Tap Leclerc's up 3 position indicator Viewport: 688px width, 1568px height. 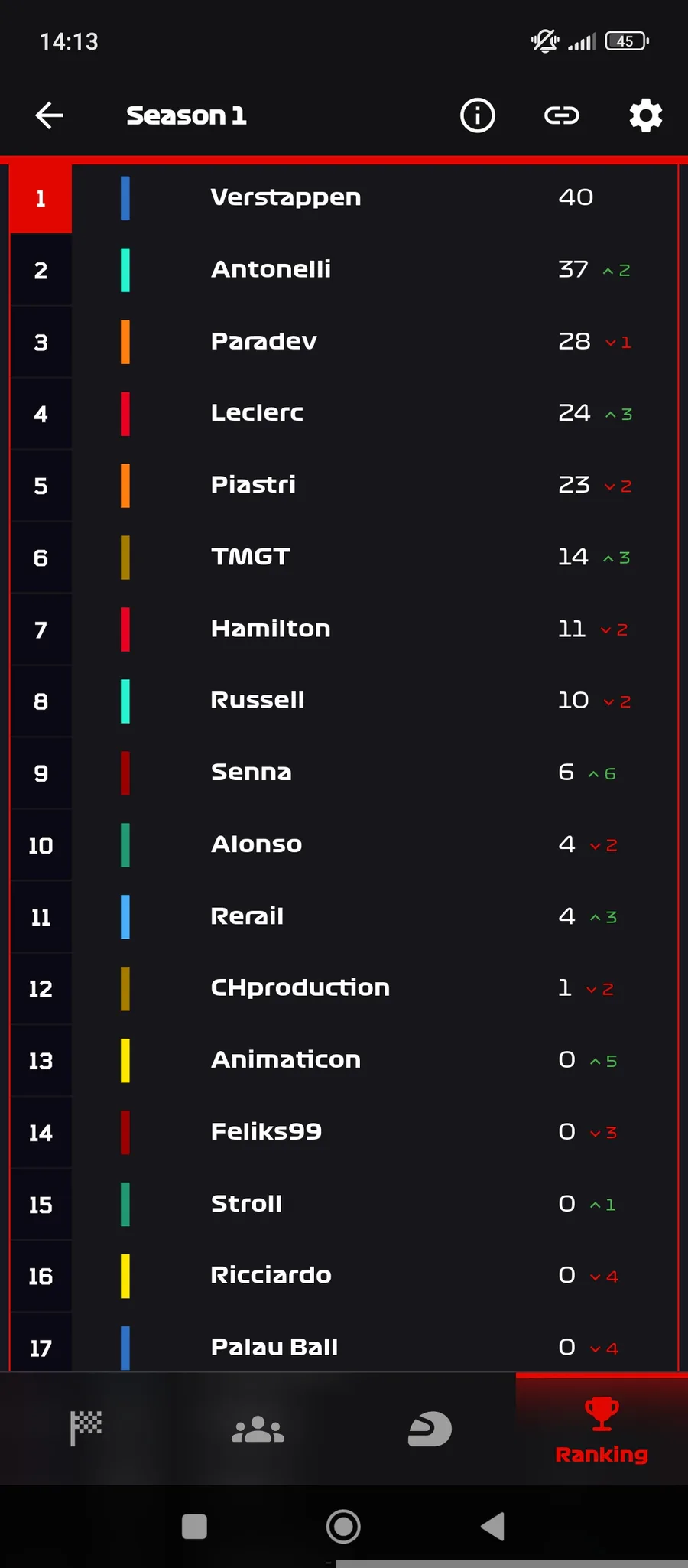click(x=619, y=414)
